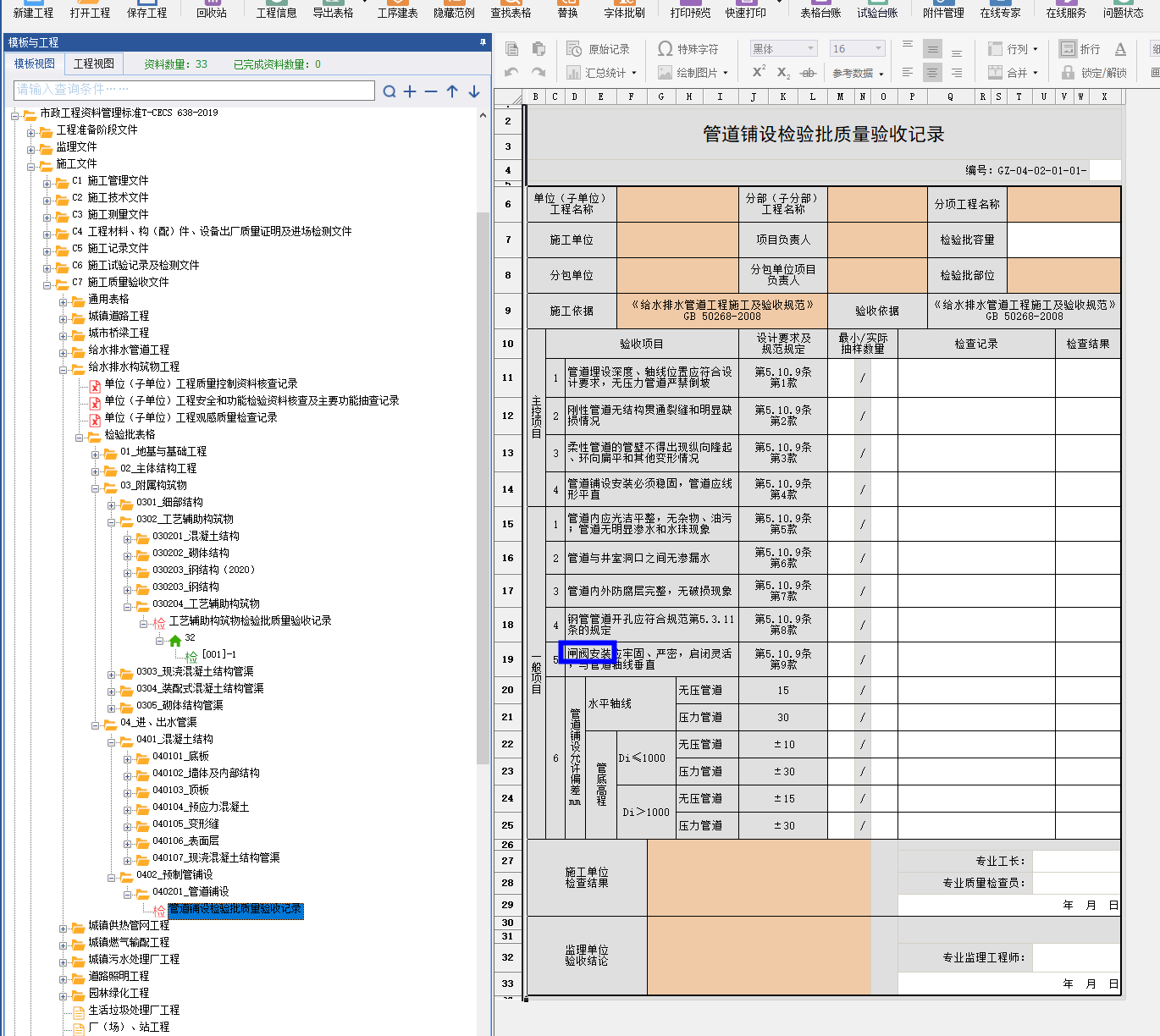Click the undo arrow icon
This screenshot has width=1160, height=1036.
click(x=511, y=73)
